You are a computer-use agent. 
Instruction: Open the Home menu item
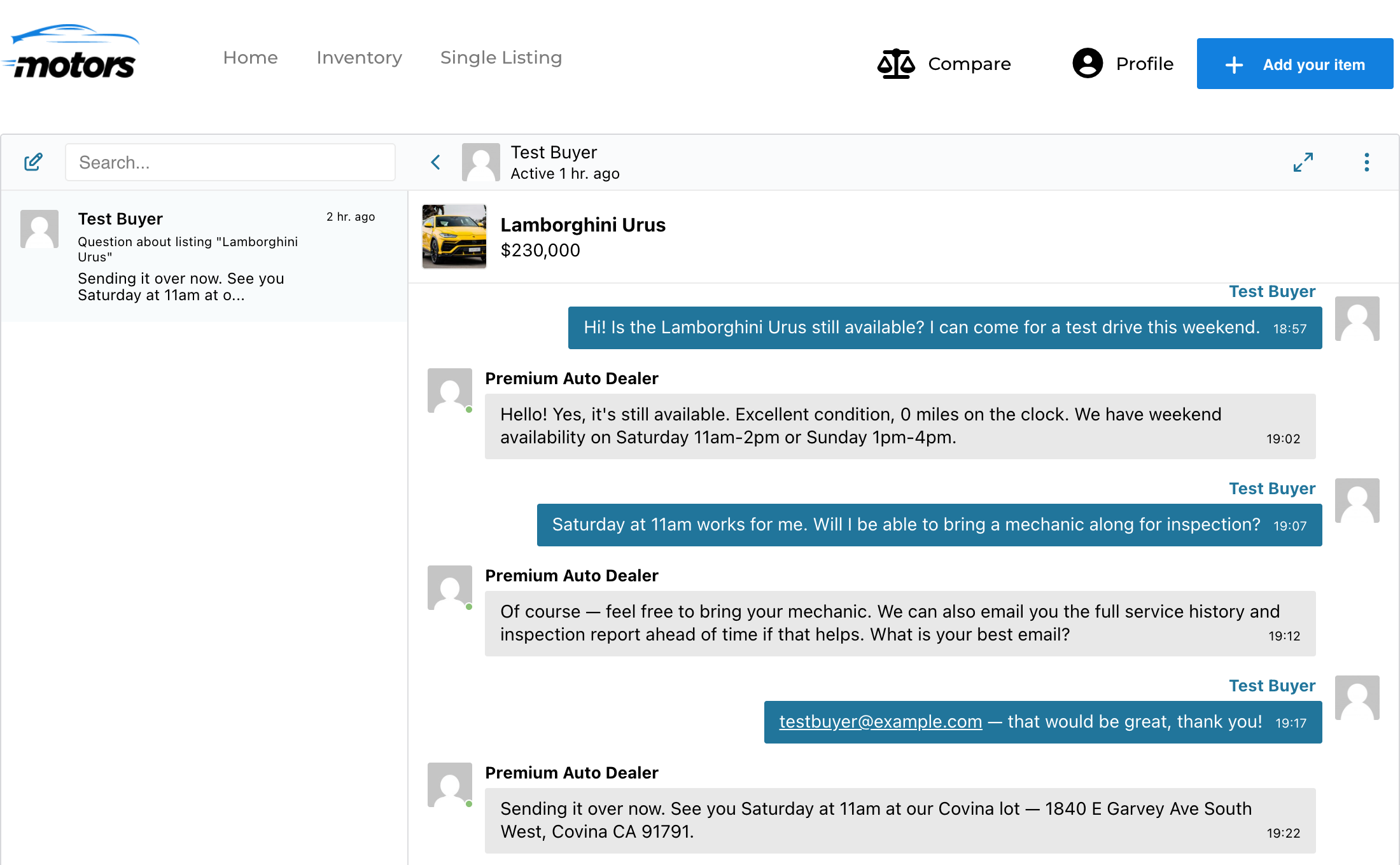click(250, 58)
